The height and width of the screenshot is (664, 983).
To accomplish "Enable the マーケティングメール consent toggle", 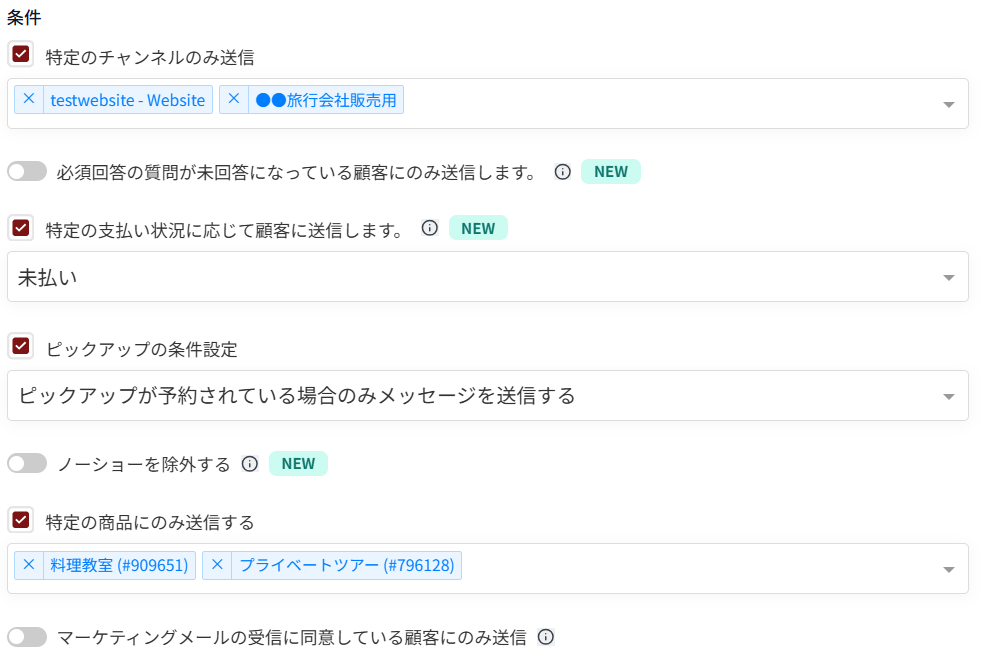I will [27, 637].
